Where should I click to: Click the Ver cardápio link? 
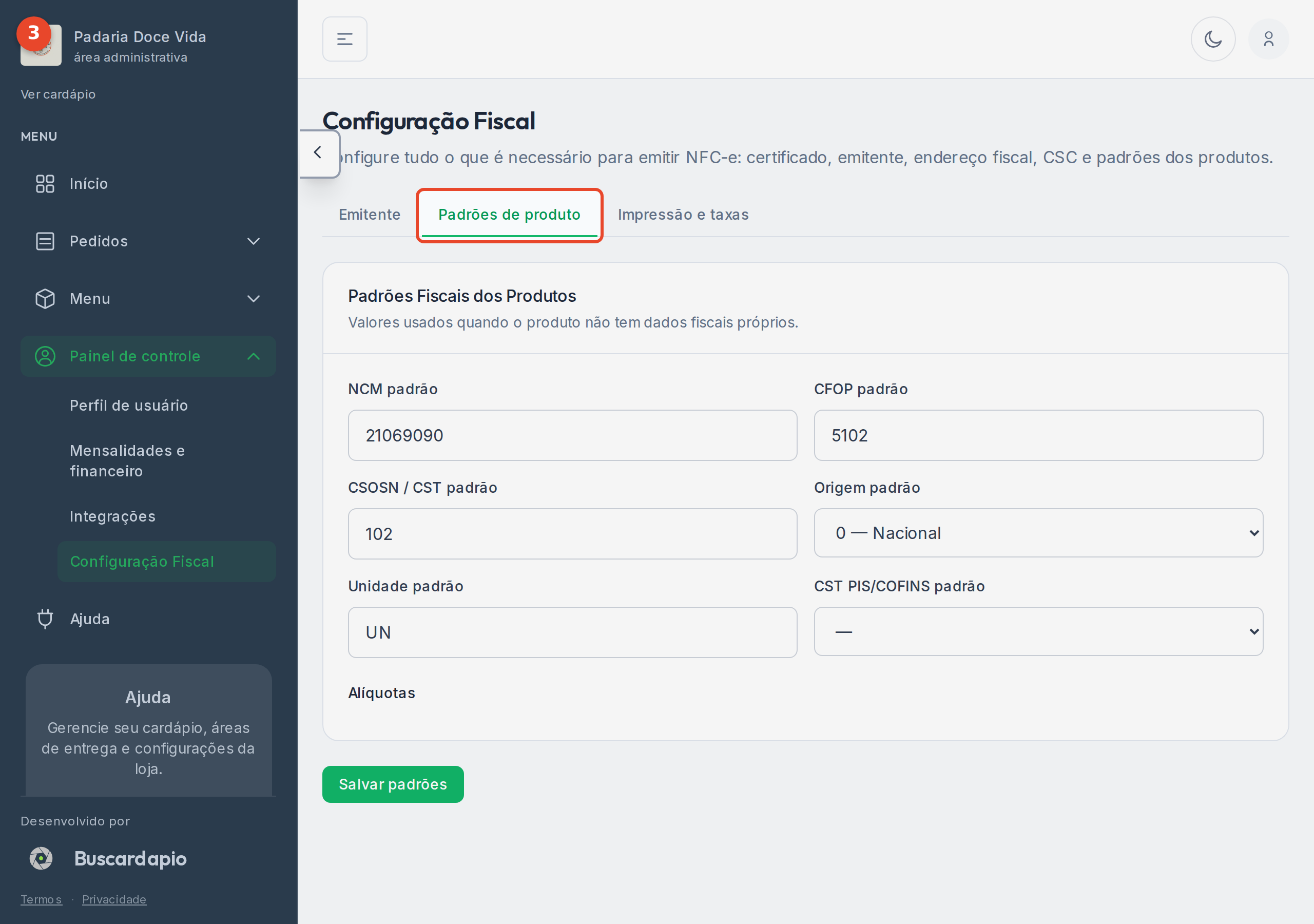(x=58, y=94)
